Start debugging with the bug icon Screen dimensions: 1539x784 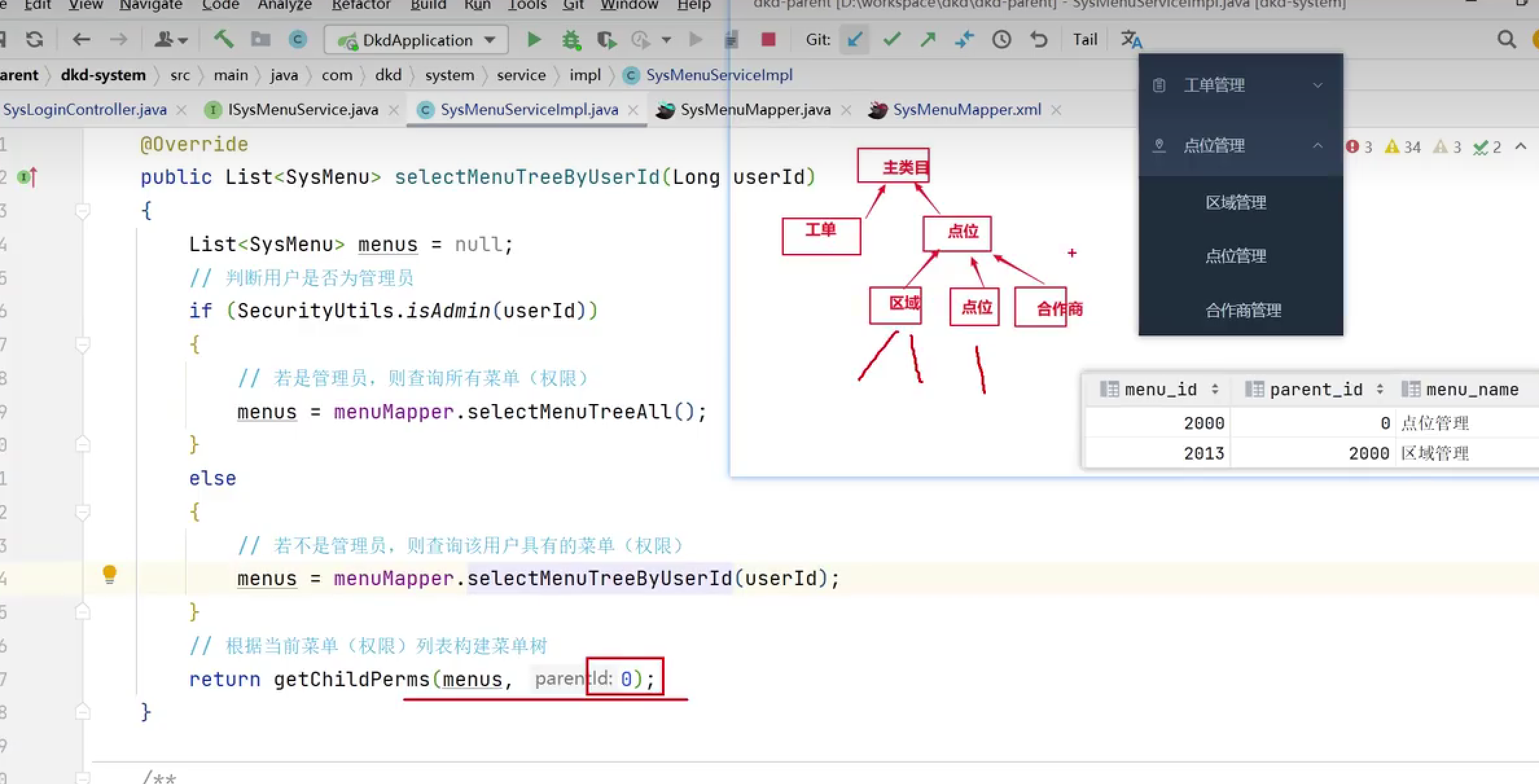pyautogui.click(x=571, y=40)
